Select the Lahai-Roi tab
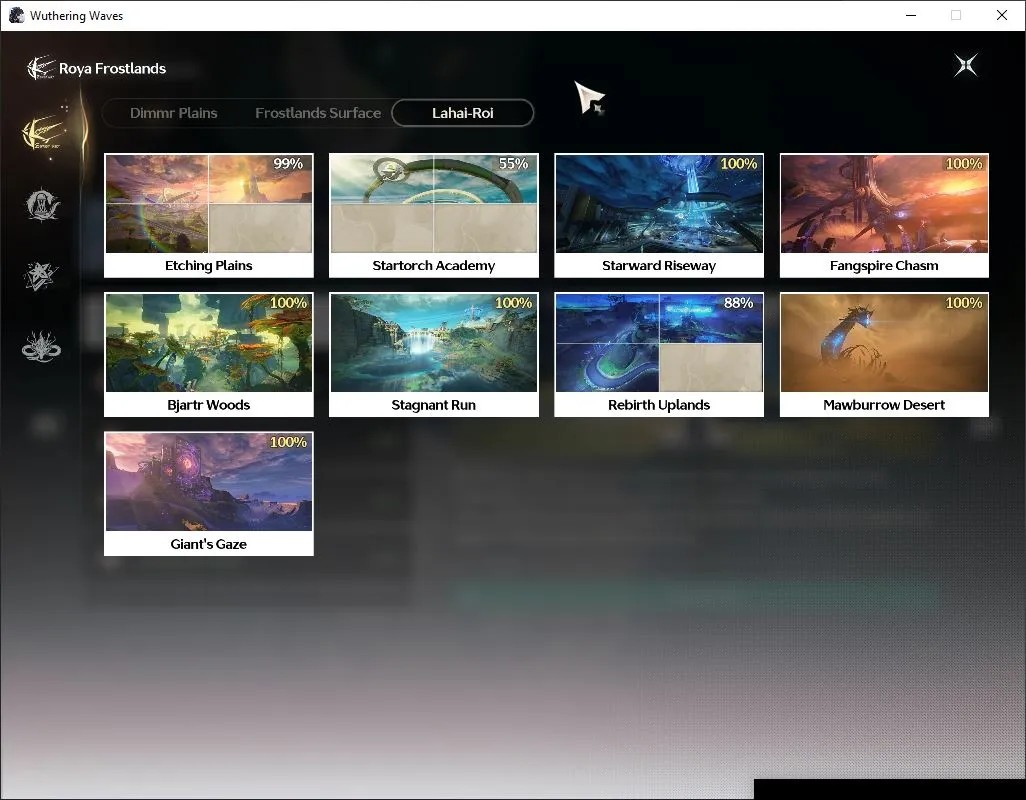The image size is (1026, 800). 463,113
